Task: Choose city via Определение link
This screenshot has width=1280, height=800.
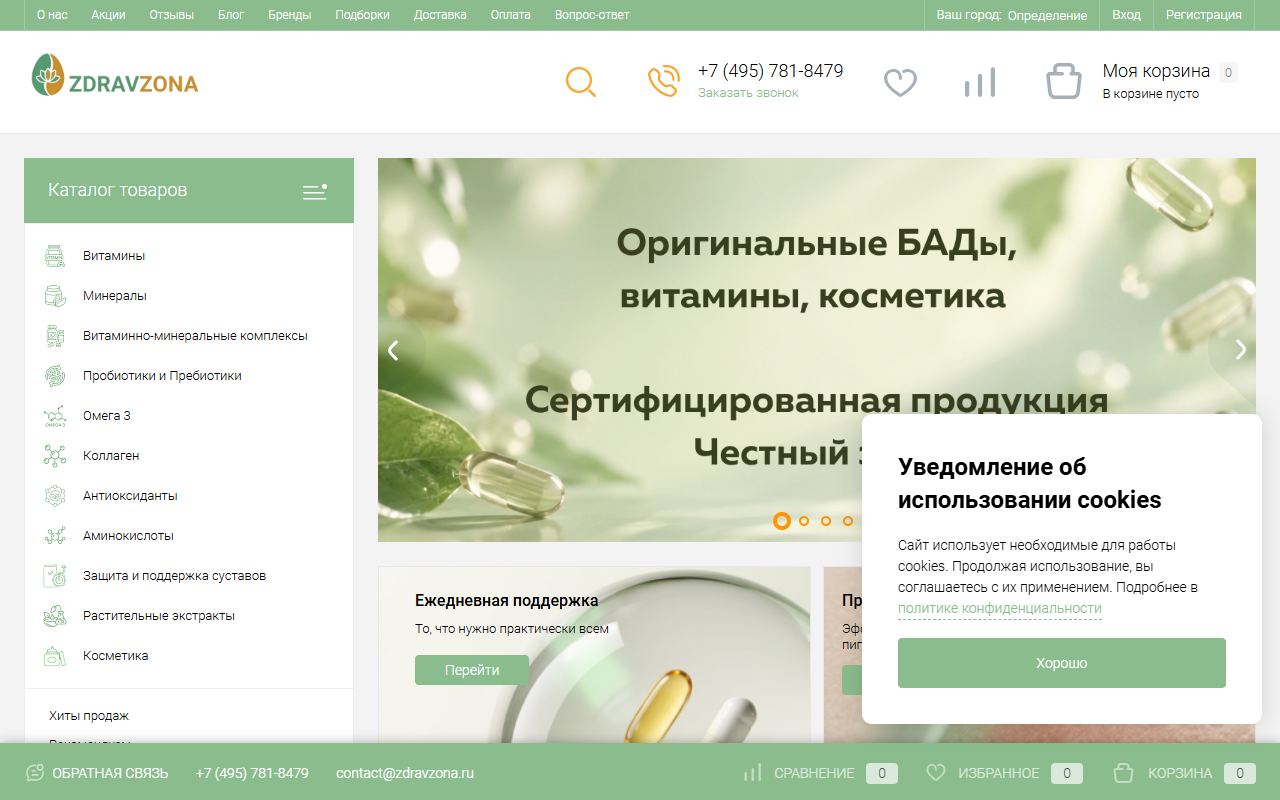Action: click(1047, 15)
